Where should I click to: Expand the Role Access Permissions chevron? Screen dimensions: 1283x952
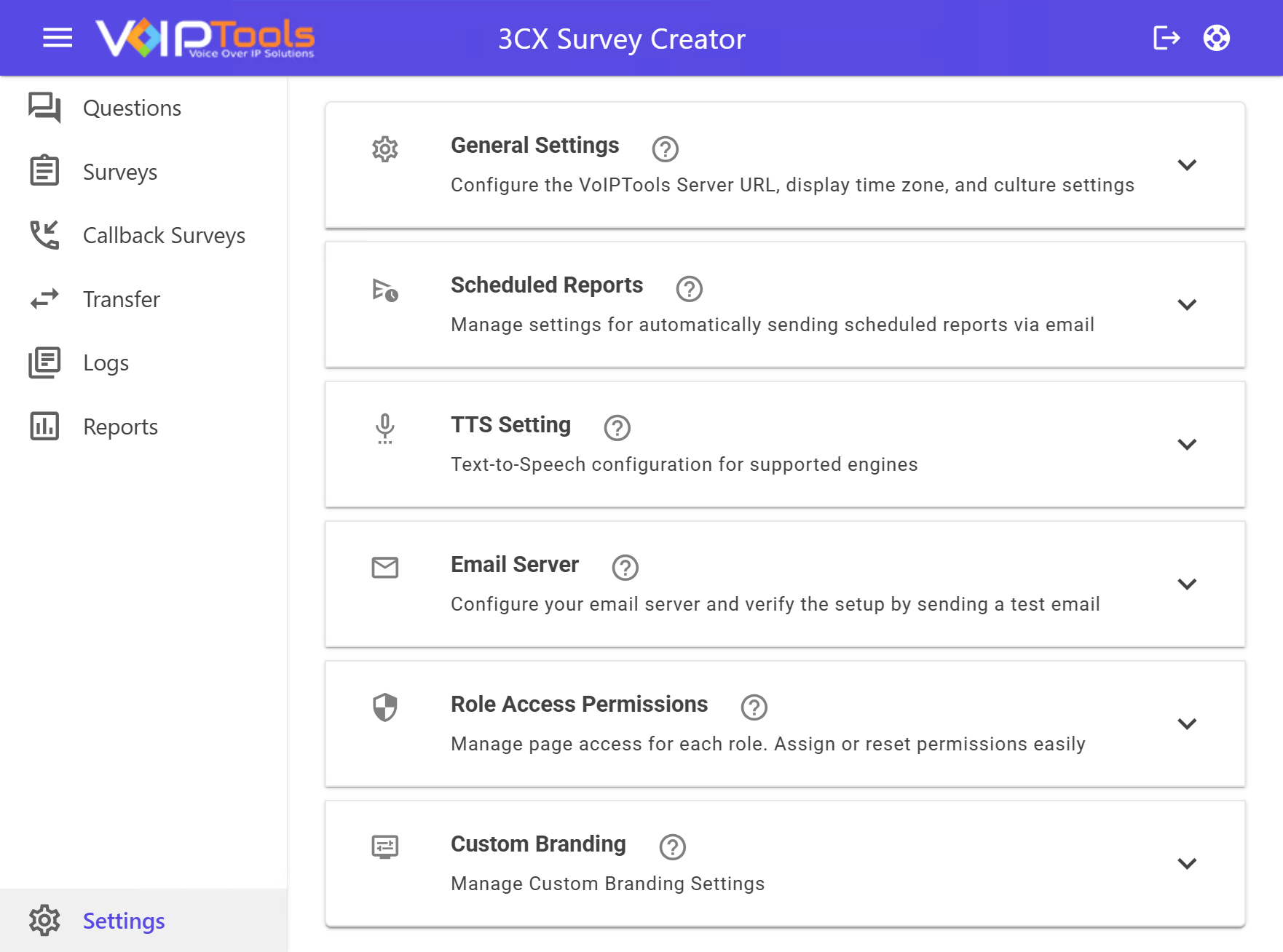(1187, 724)
